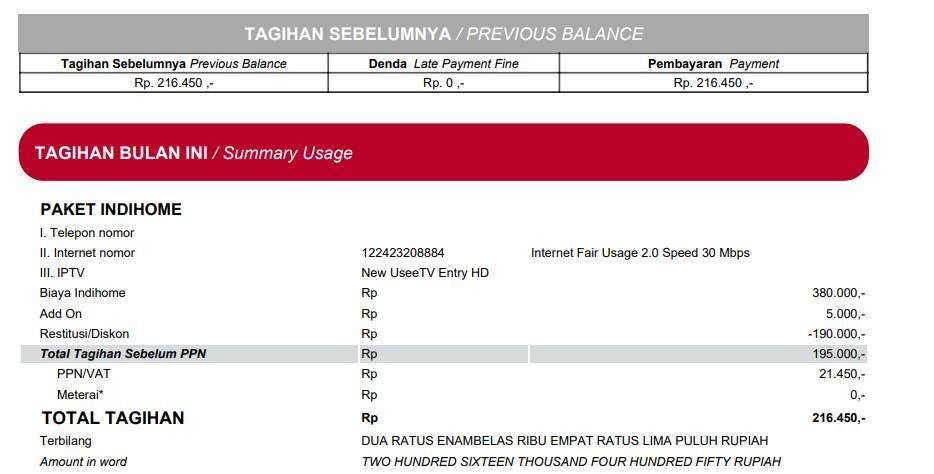Screen dimensions: 934x474
Task: Click the 'III. IPTV' row label
Action: tap(62, 273)
